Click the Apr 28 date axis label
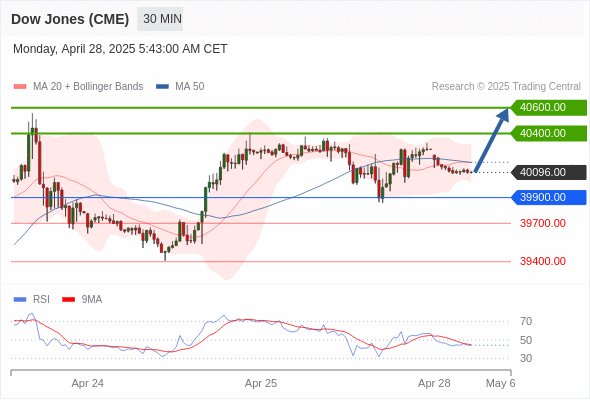Image resolution: width=590 pixels, height=400 pixels. point(434,383)
